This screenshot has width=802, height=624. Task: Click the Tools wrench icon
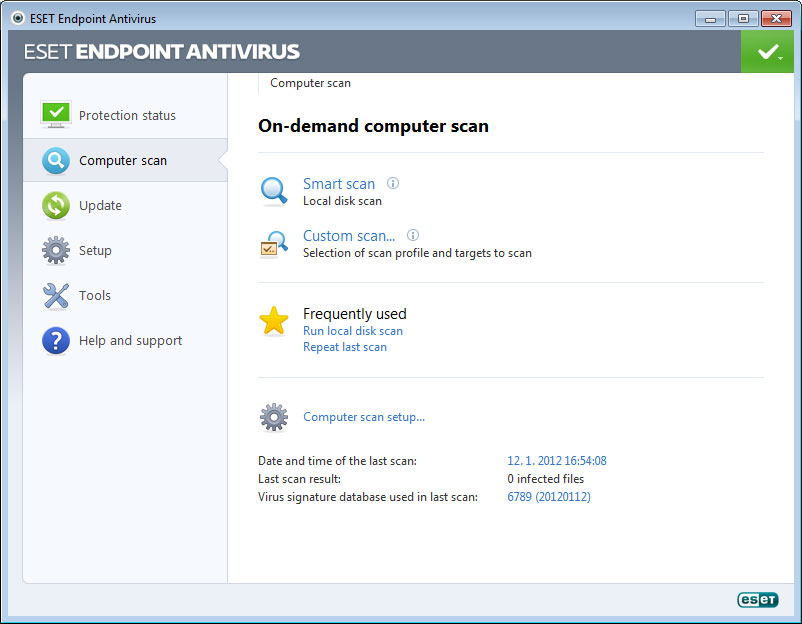(56, 295)
